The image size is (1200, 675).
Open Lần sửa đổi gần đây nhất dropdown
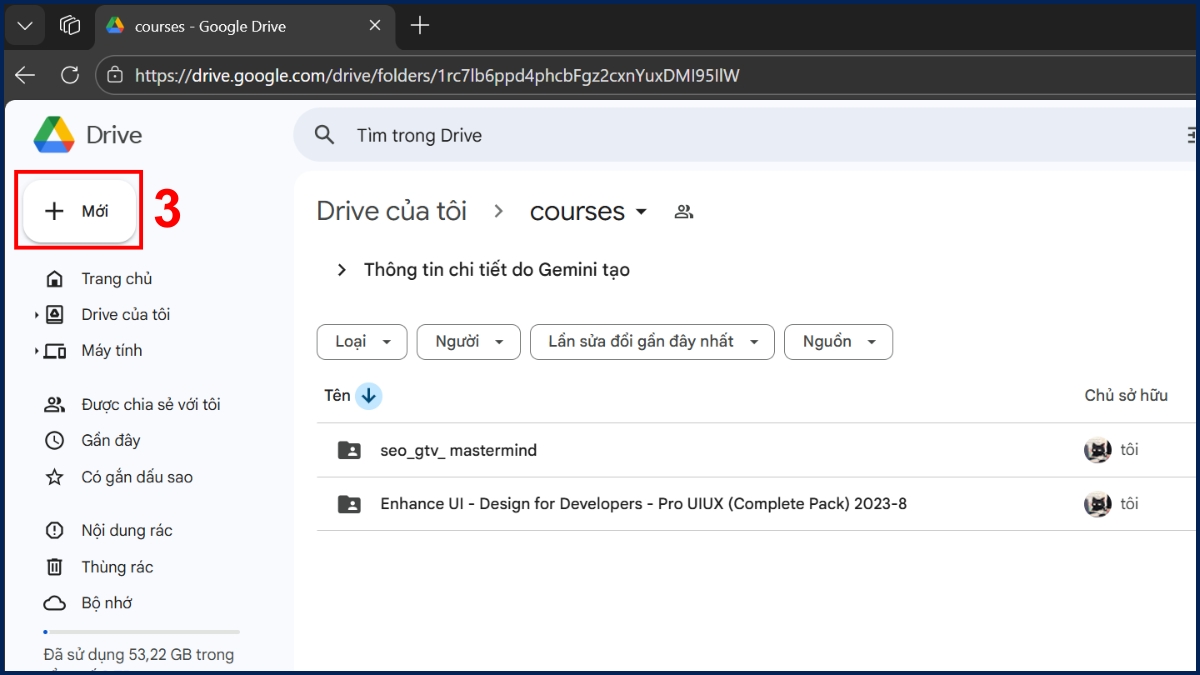tap(652, 342)
